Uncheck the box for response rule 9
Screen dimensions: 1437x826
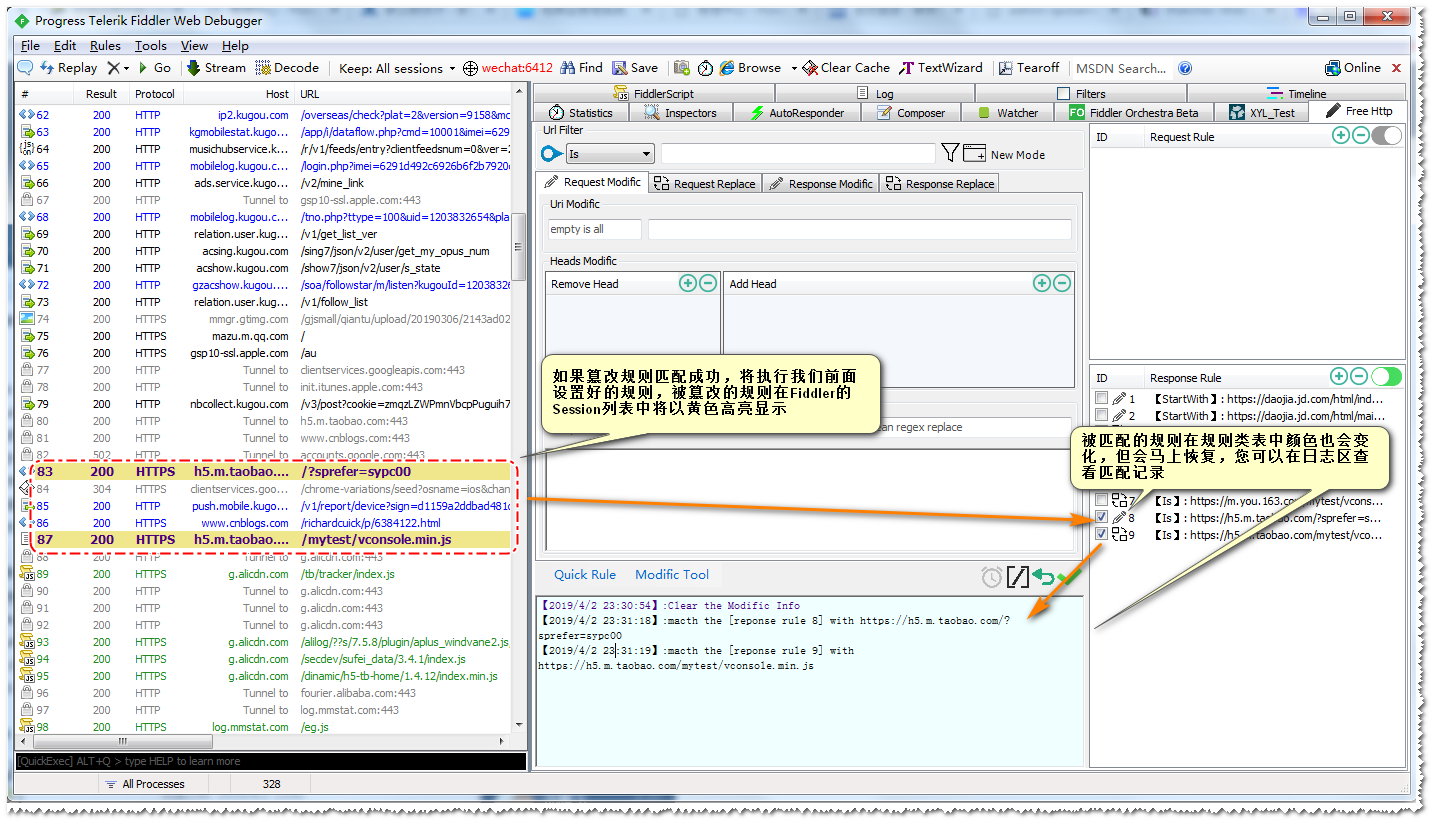point(1101,534)
